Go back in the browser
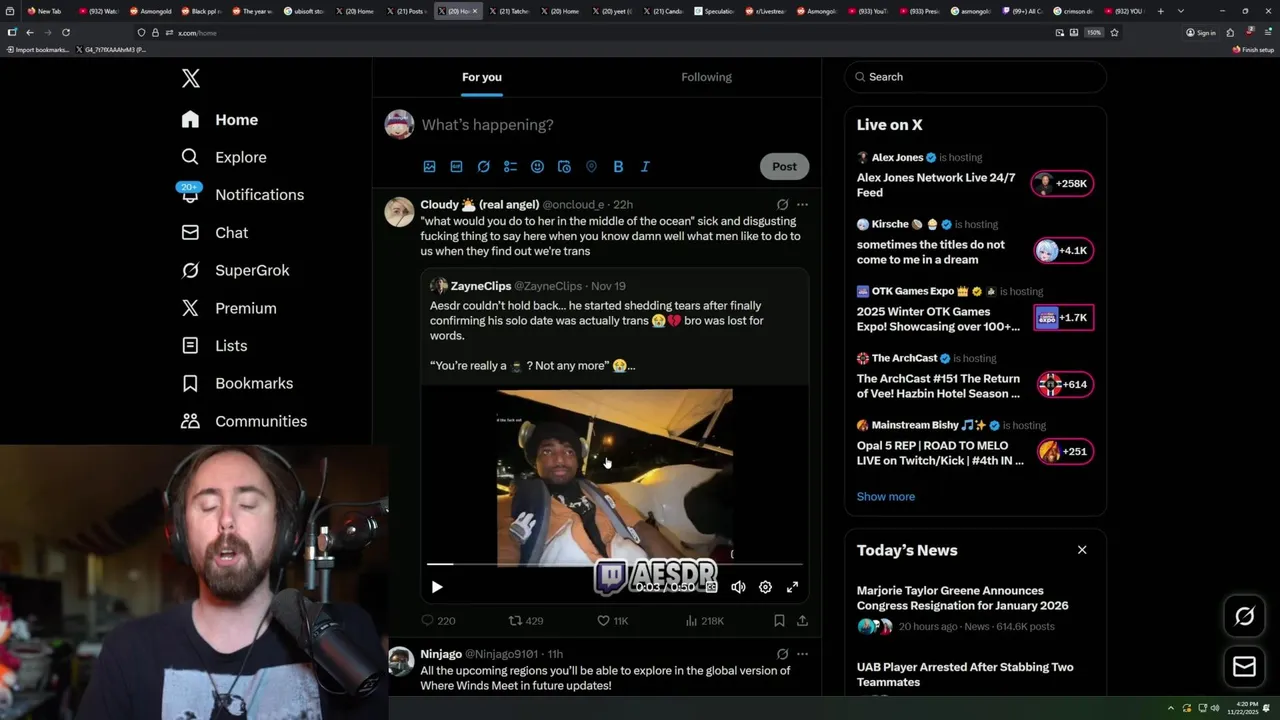 (x=30, y=32)
